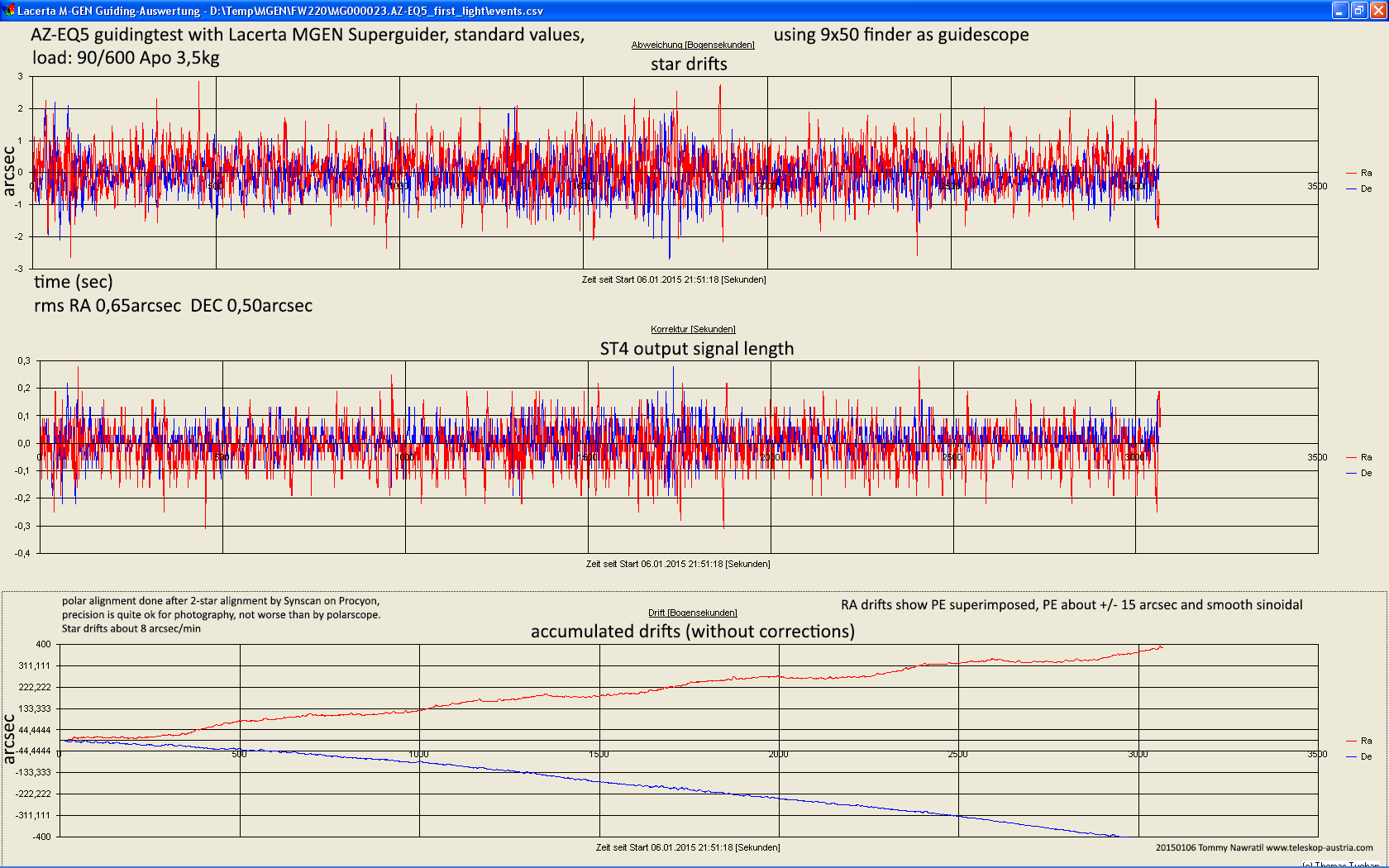This screenshot has width=1389, height=868.
Task: Click the x-axis title under star drifts chart
Action: point(674,279)
